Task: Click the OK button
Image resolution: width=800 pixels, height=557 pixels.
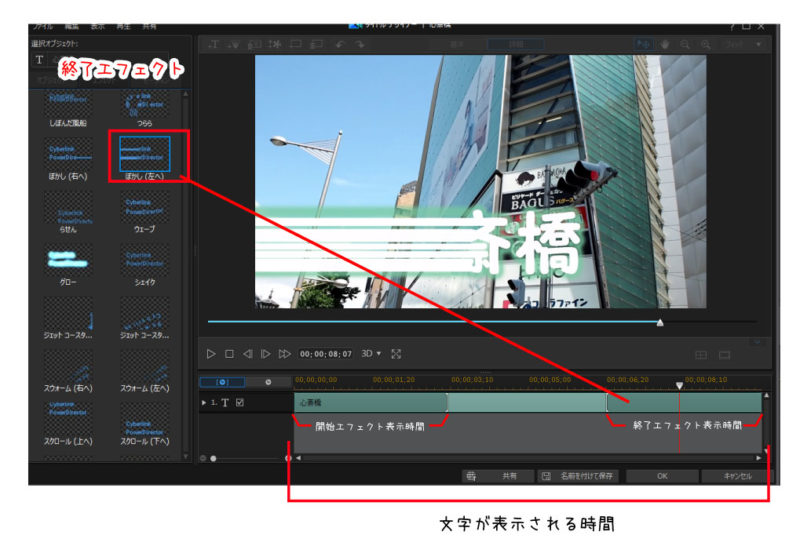Action: 661,476
